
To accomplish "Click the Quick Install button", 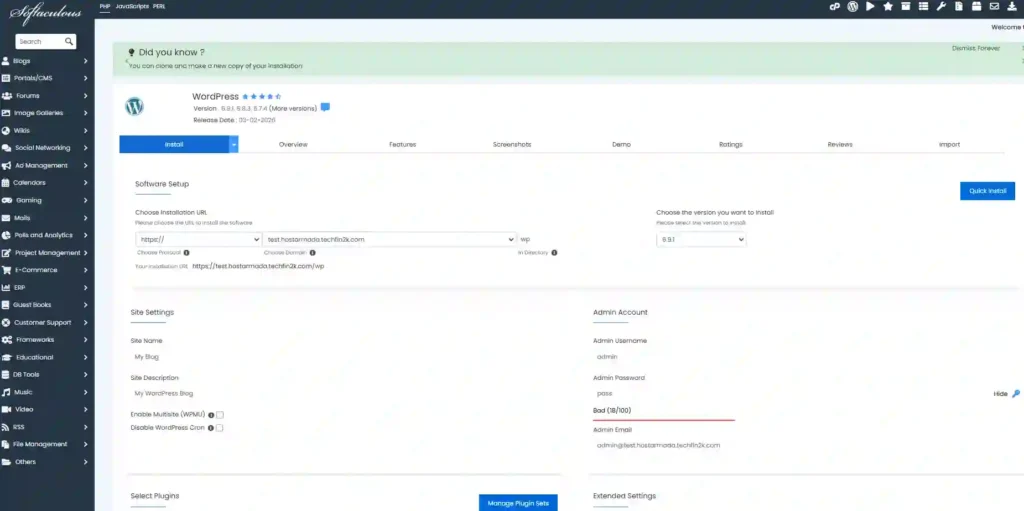I will pos(987,191).
